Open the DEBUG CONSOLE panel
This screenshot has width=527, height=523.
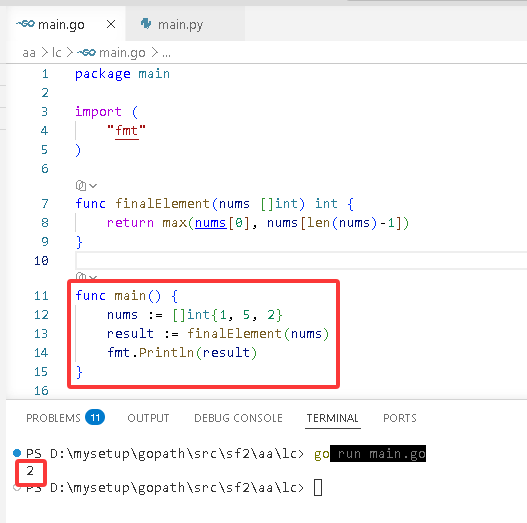238,418
